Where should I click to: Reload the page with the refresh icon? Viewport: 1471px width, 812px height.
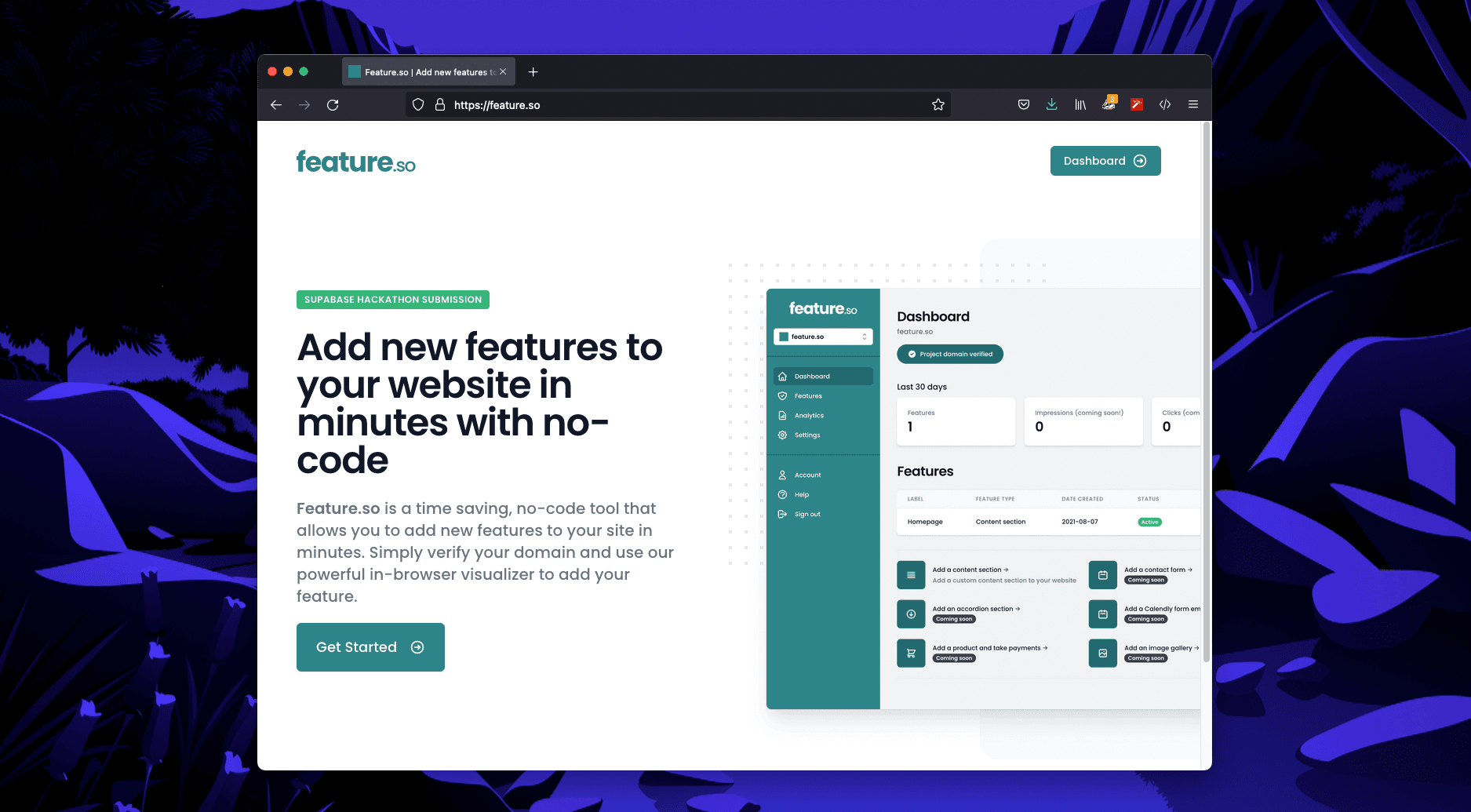tap(333, 104)
